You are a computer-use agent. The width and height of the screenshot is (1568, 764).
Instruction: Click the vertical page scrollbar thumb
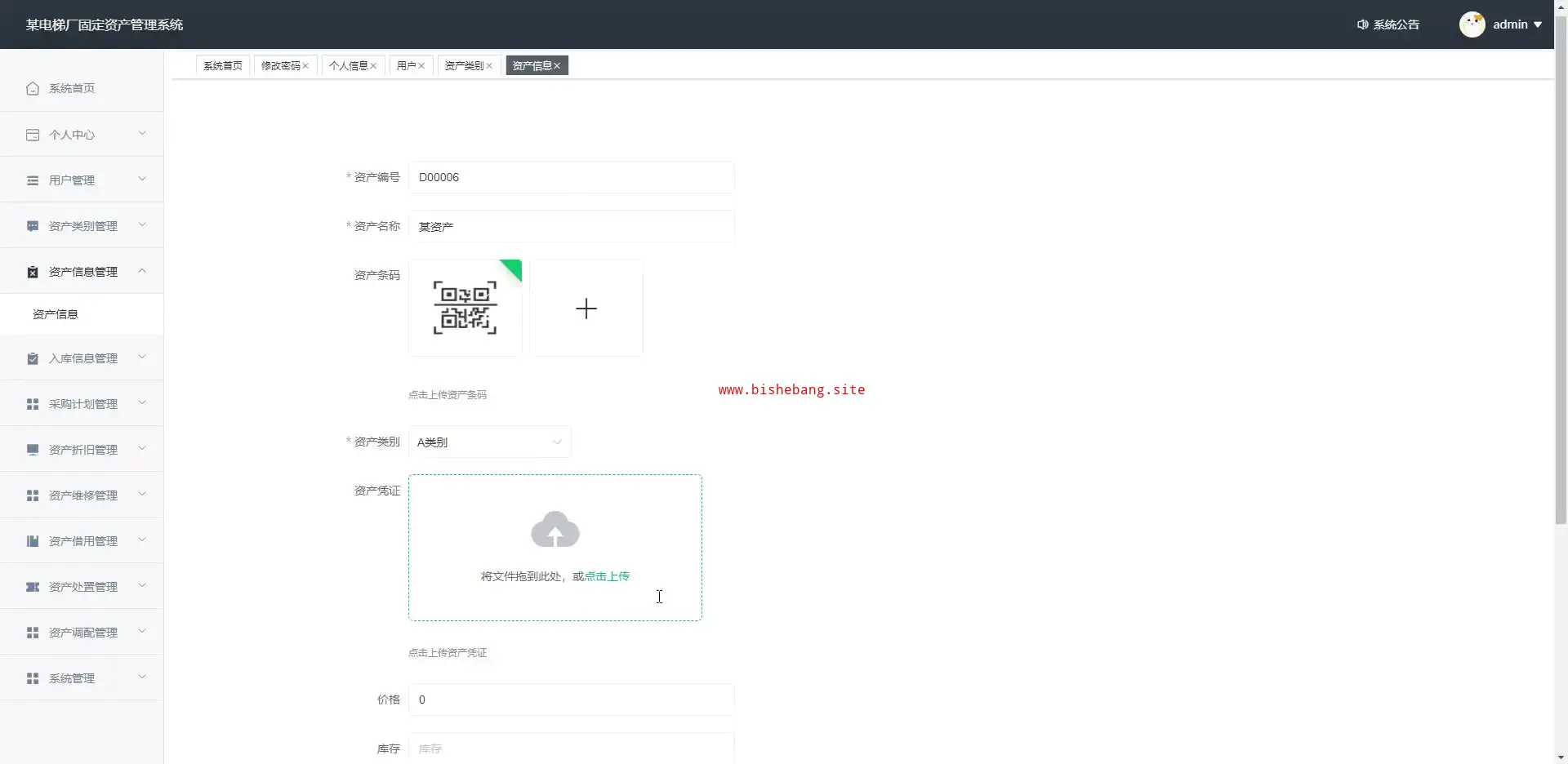point(1561,269)
